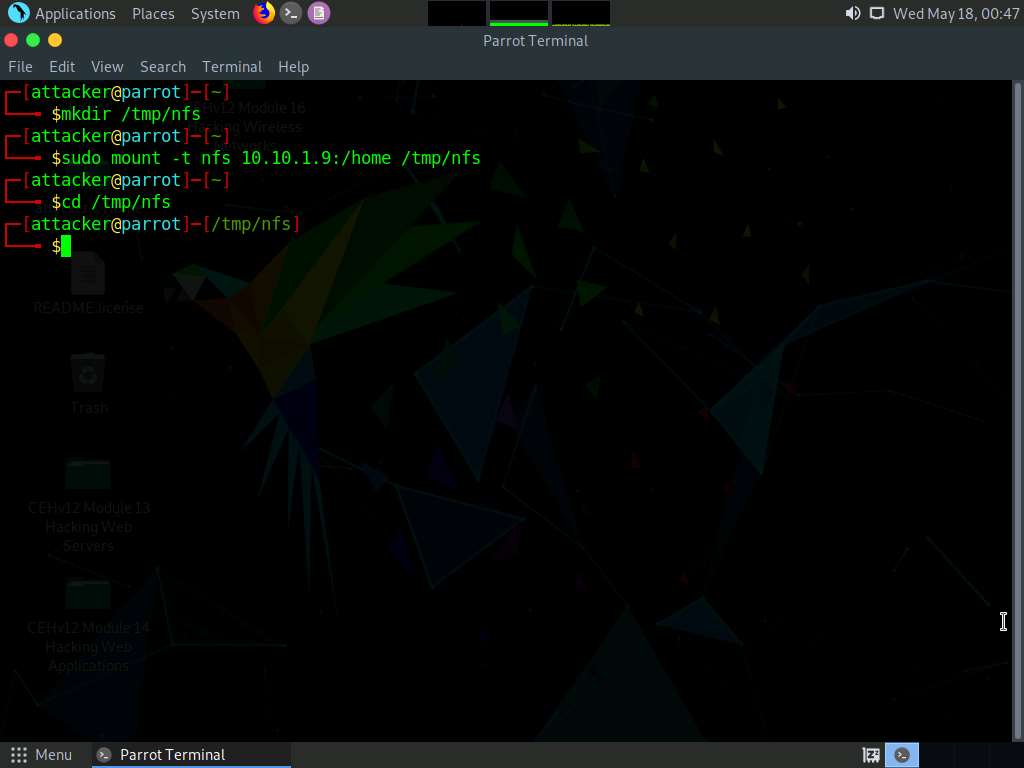Click the purple text editor launcher icon

(x=318, y=13)
